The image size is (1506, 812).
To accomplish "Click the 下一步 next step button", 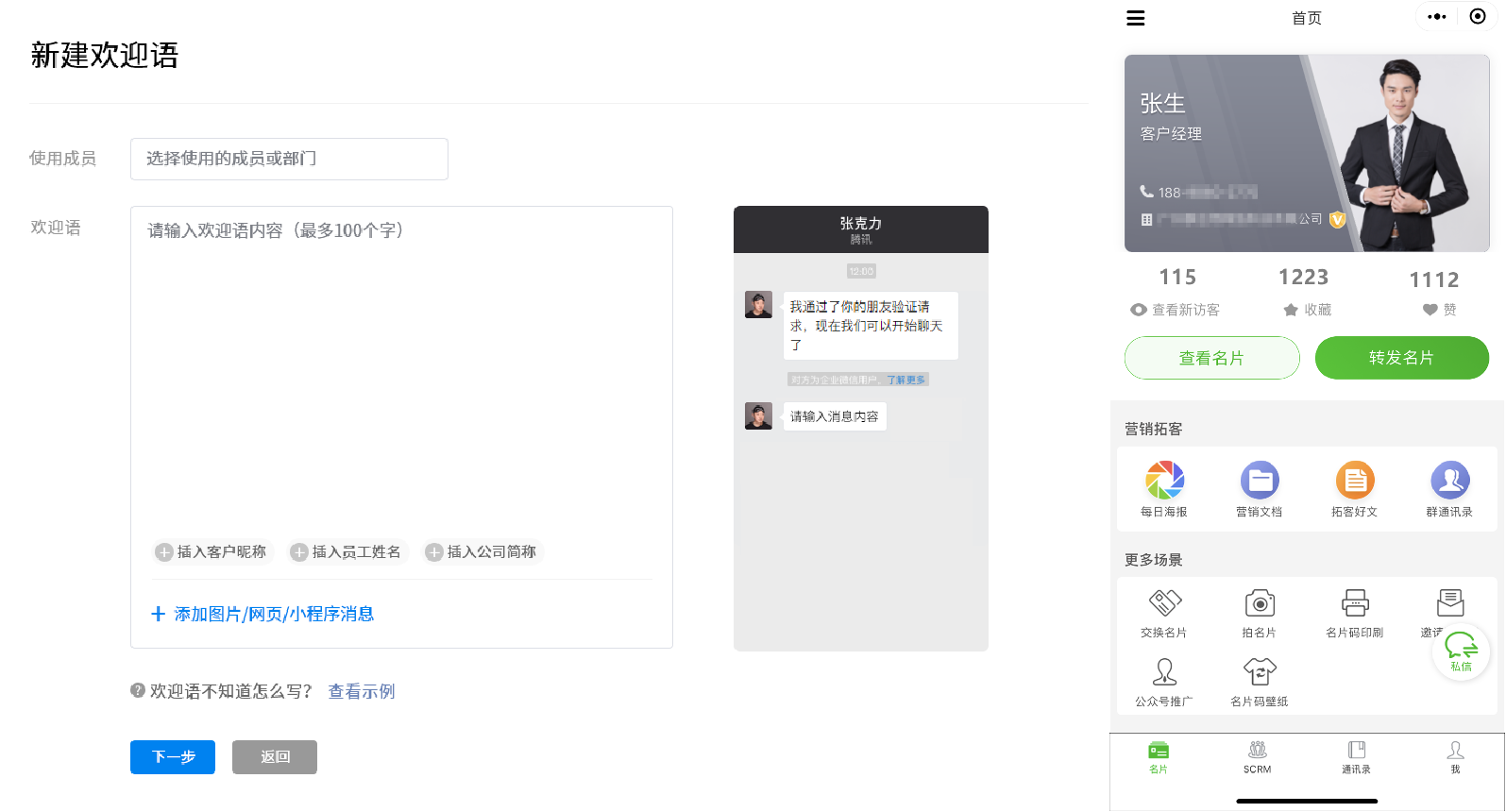I will 173,757.
